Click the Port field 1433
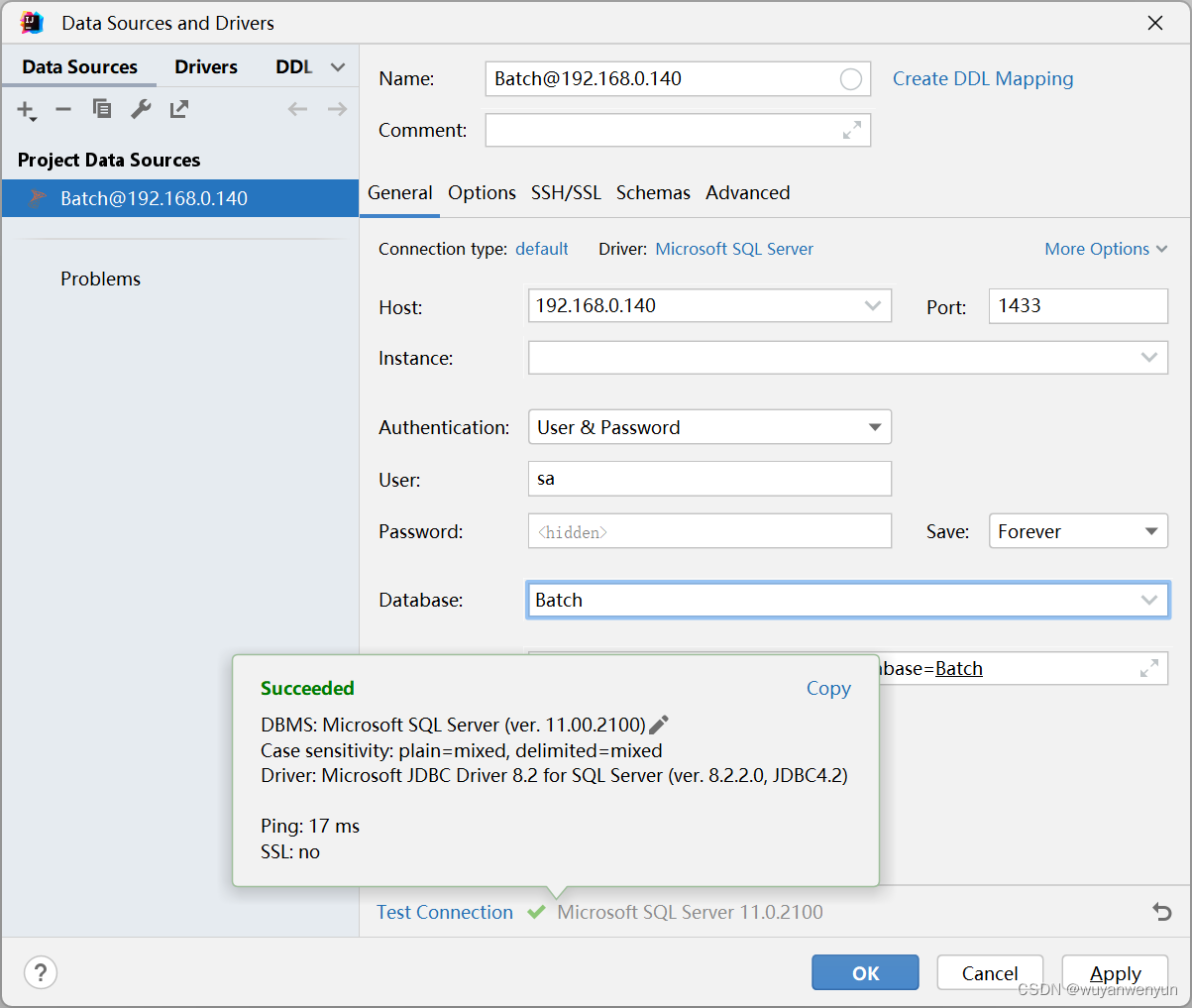 pyautogui.click(x=1078, y=306)
